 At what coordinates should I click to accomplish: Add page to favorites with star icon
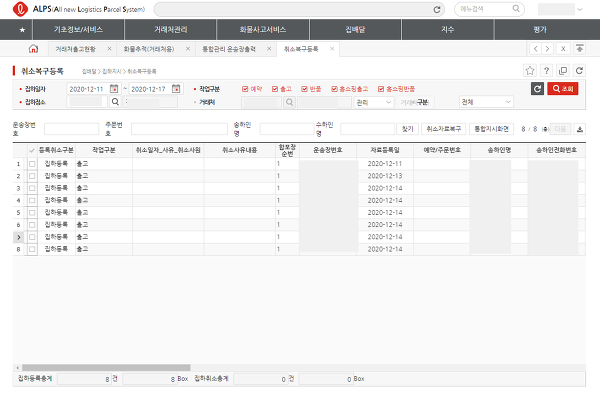click(530, 70)
